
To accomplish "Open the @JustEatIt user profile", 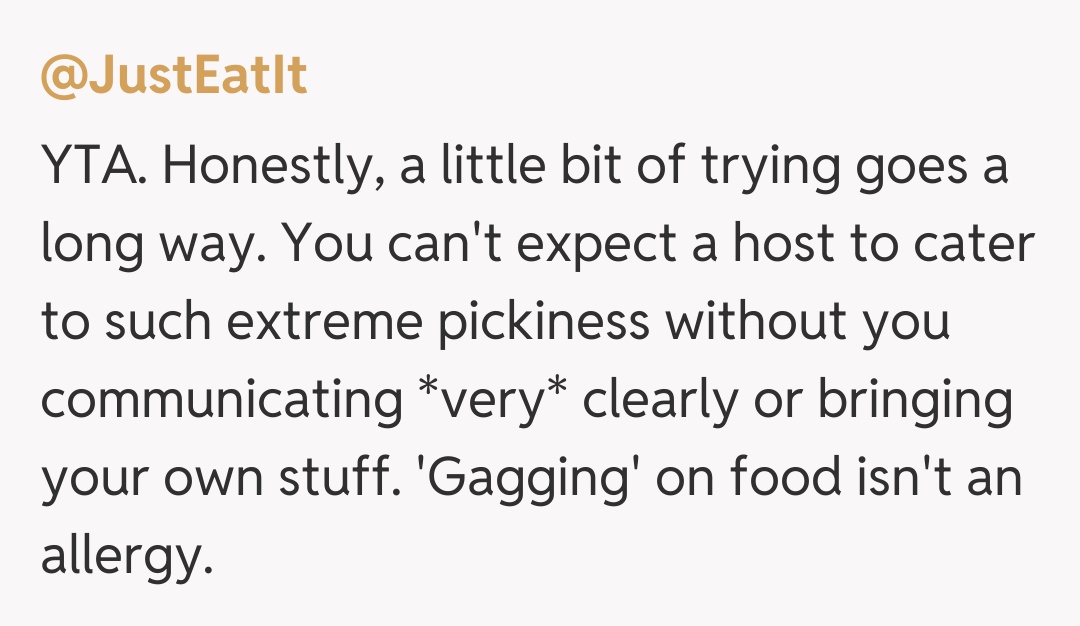I will pyautogui.click(x=173, y=78).
